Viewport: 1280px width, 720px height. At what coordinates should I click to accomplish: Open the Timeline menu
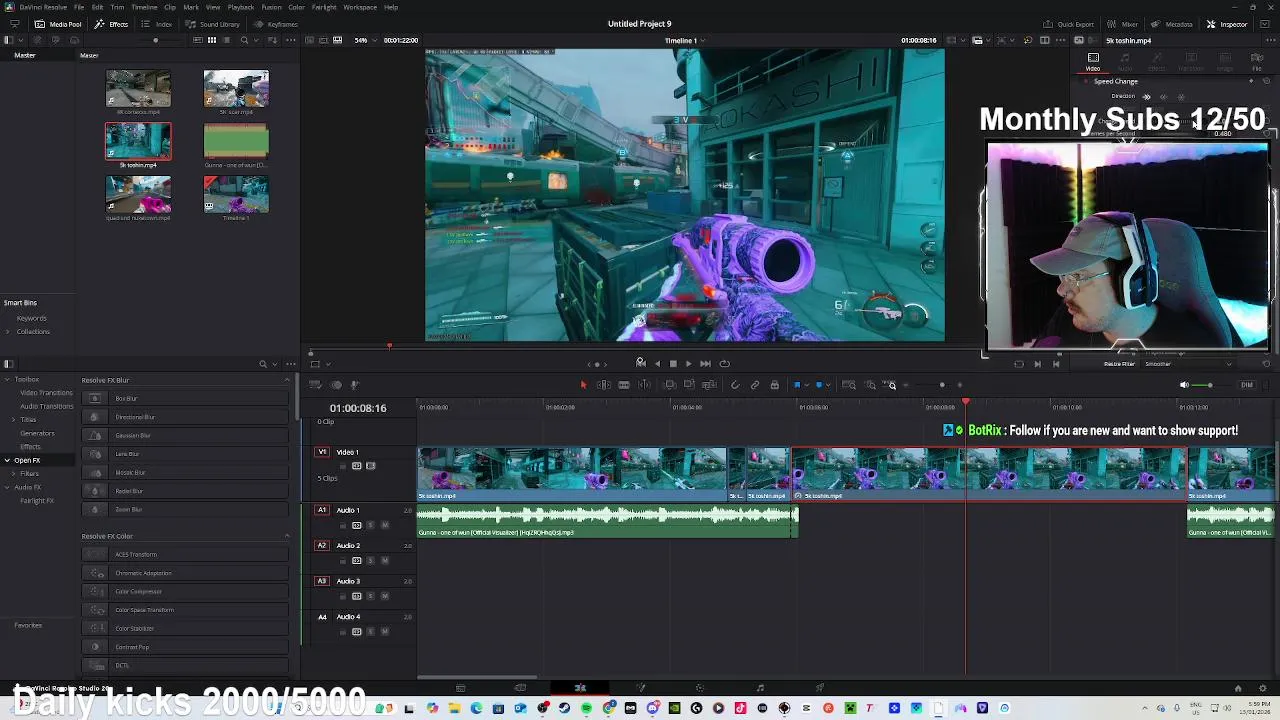pyautogui.click(x=144, y=7)
